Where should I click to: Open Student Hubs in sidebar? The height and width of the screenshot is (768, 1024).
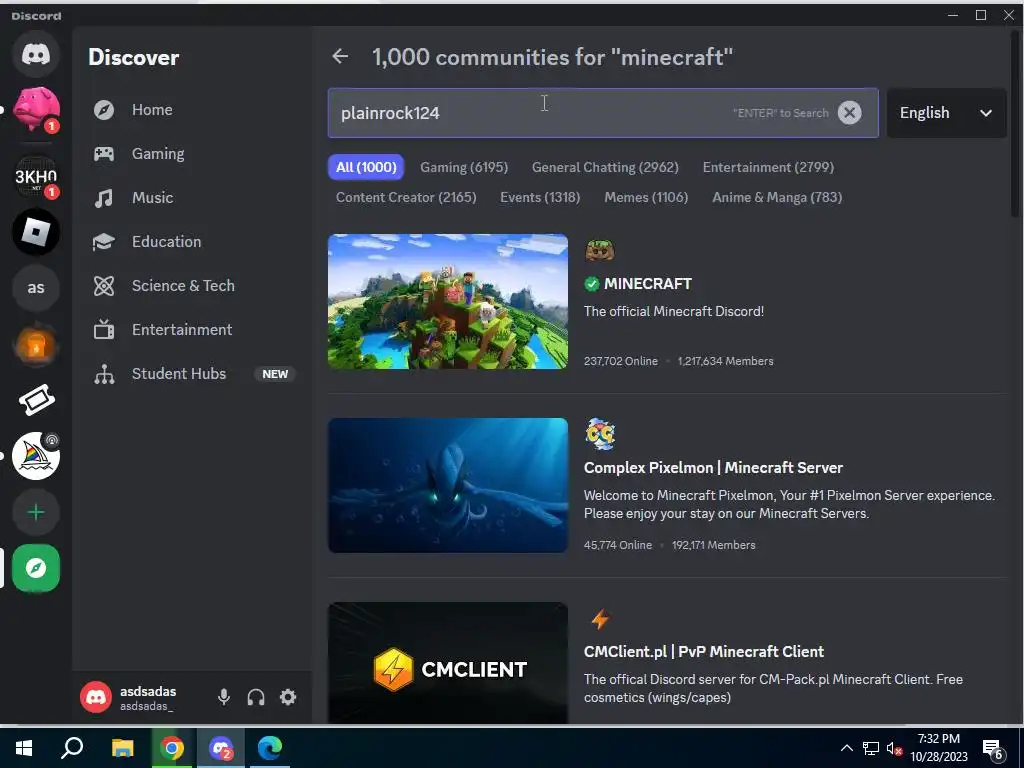(x=193, y=374)
